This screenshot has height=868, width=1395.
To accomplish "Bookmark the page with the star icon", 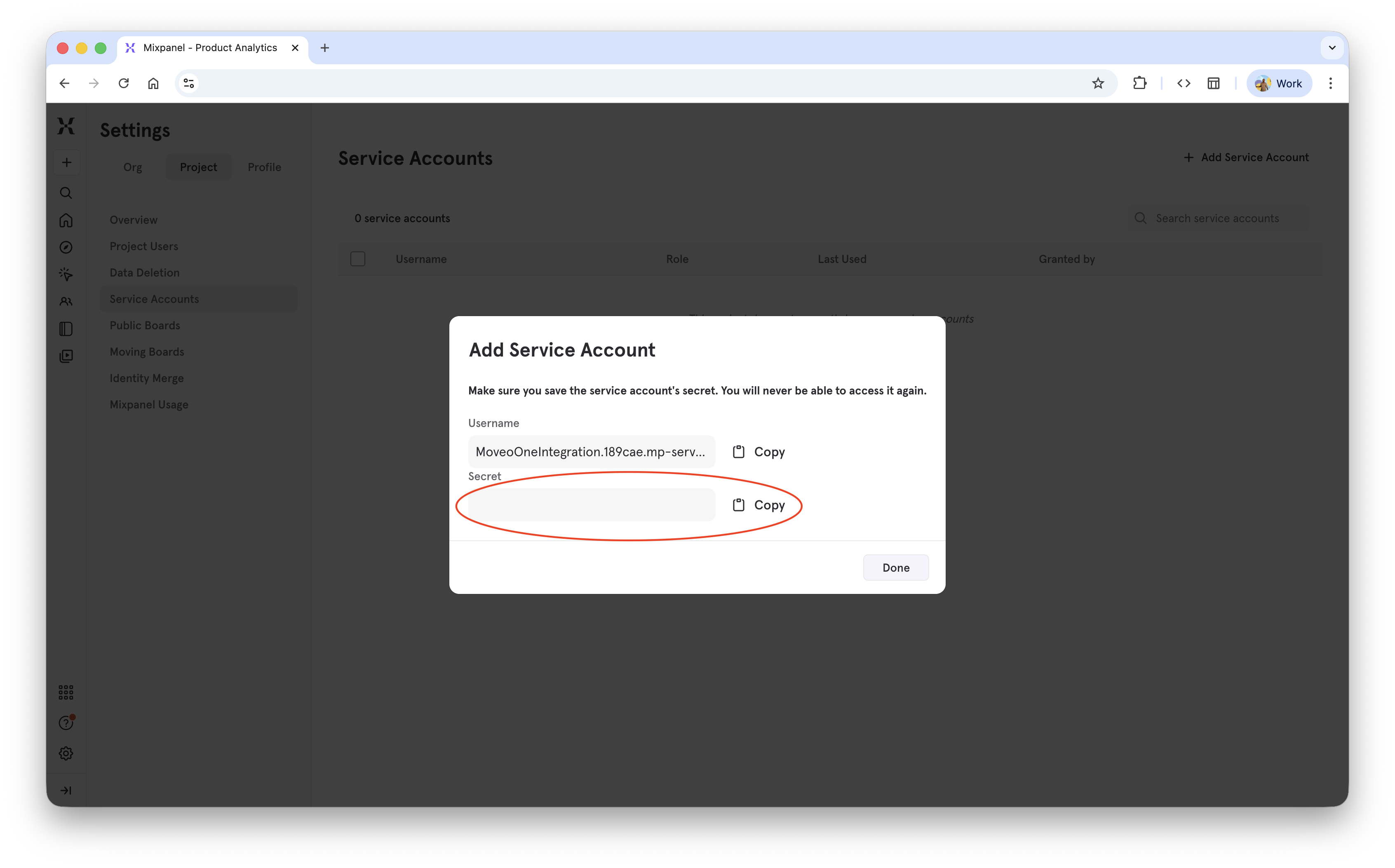I will pyautogui.click(x=1098, y=83).
